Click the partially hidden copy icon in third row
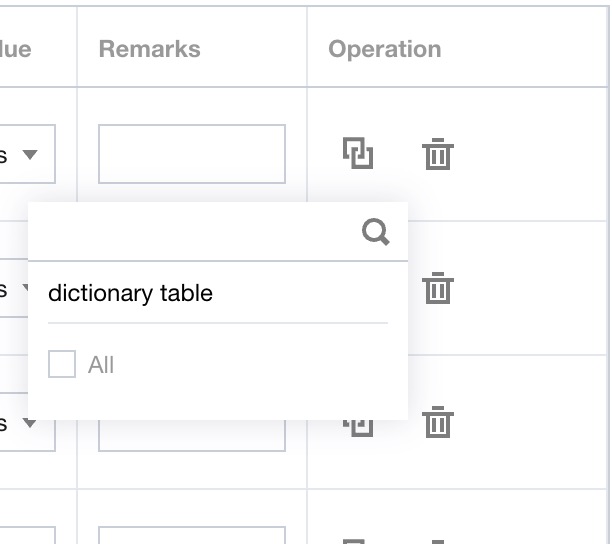This screenshot has width=612, height=544. coord(358,427)
